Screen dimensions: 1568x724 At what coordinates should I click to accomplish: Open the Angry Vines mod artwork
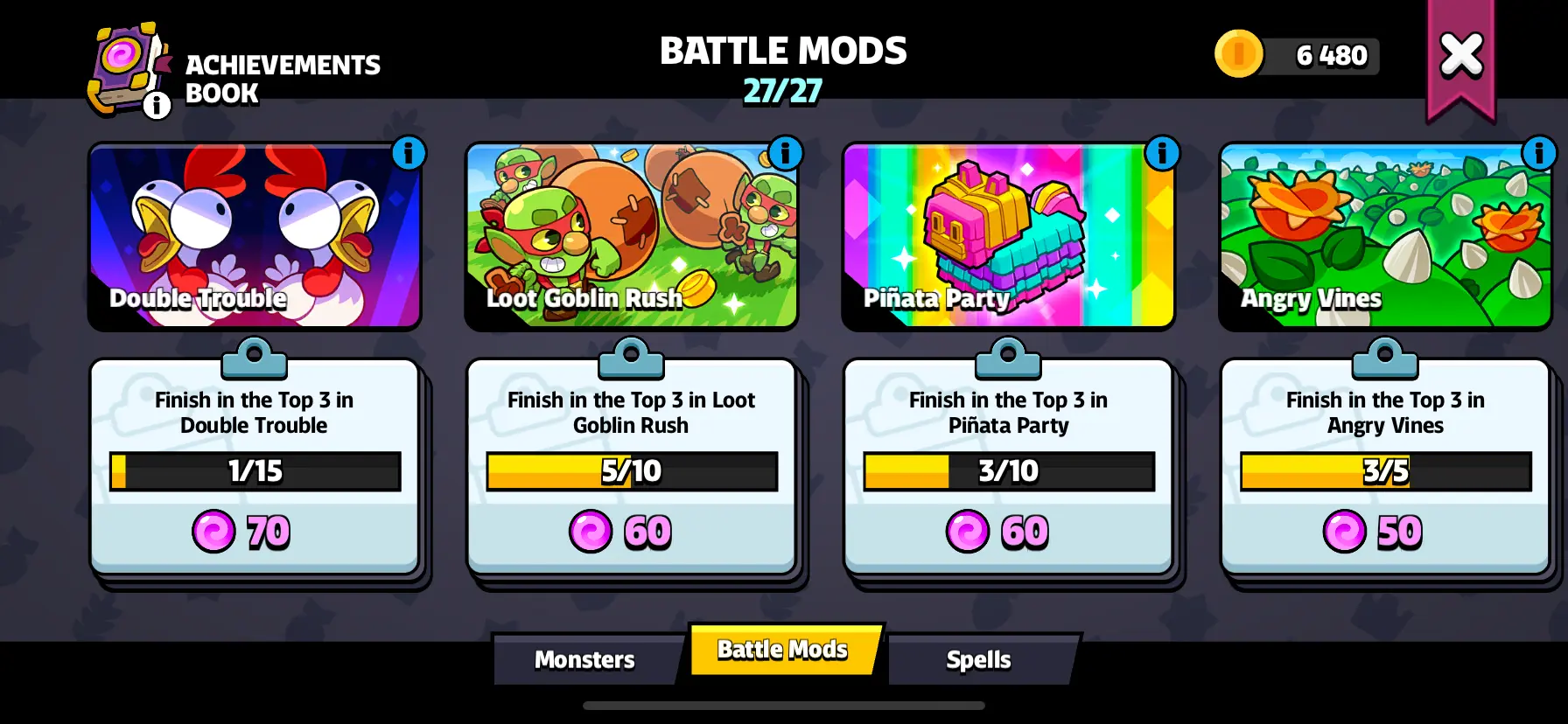(1385, 236)
